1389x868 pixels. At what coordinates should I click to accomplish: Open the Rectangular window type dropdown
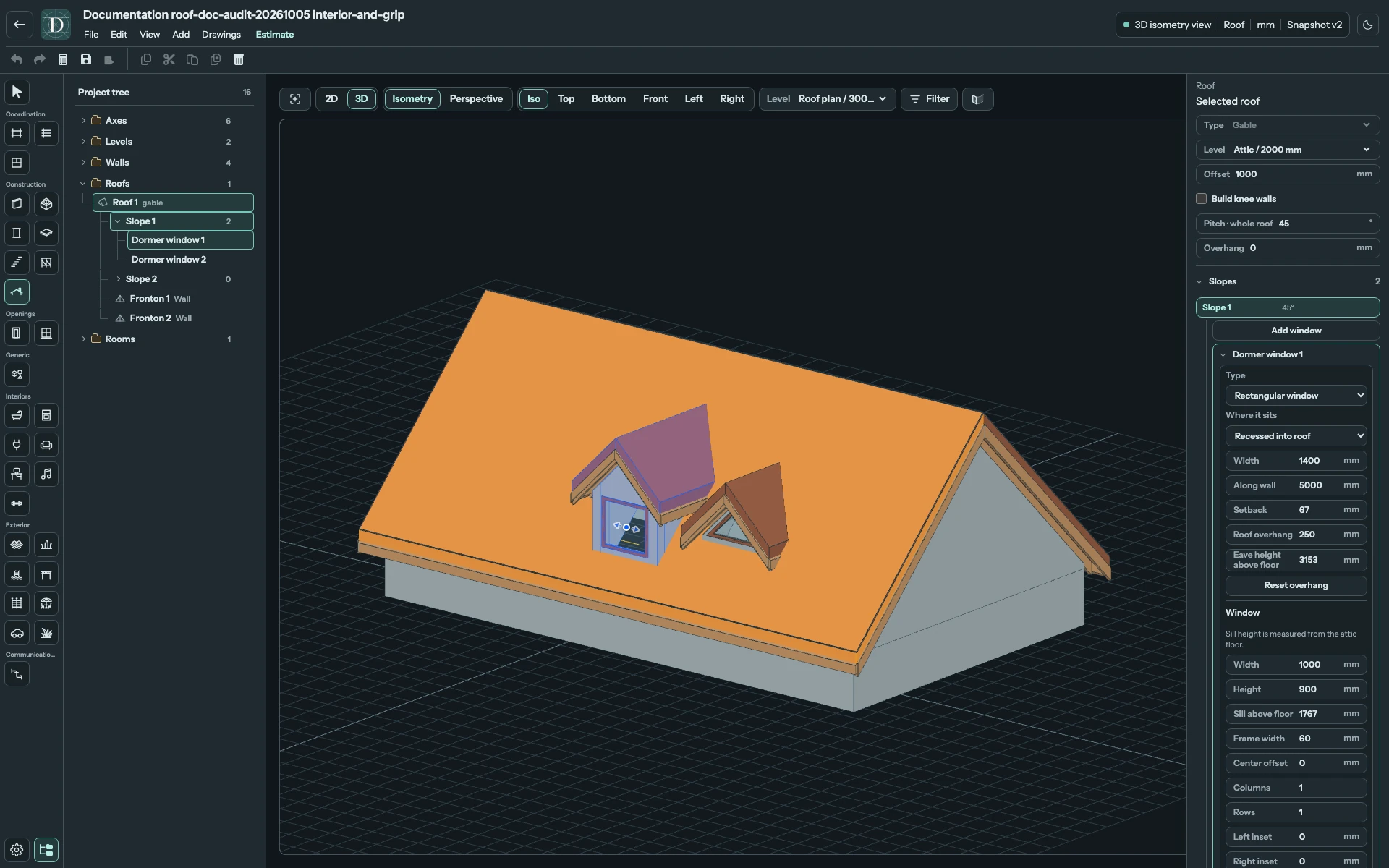click(1296, 396)
